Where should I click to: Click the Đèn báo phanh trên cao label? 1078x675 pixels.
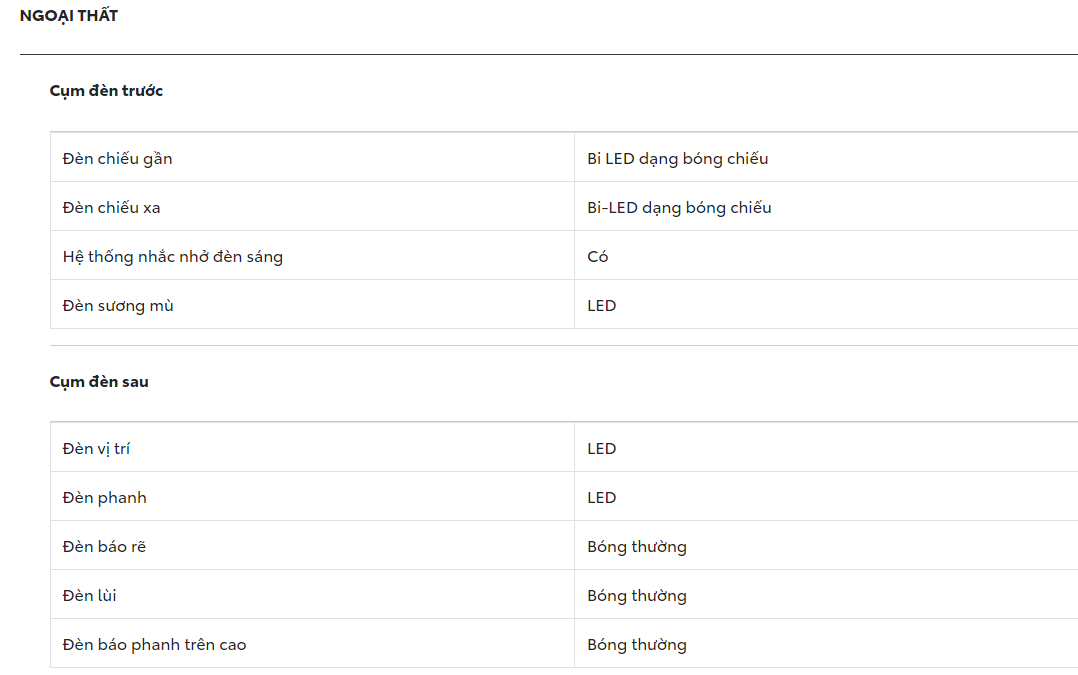154,645
